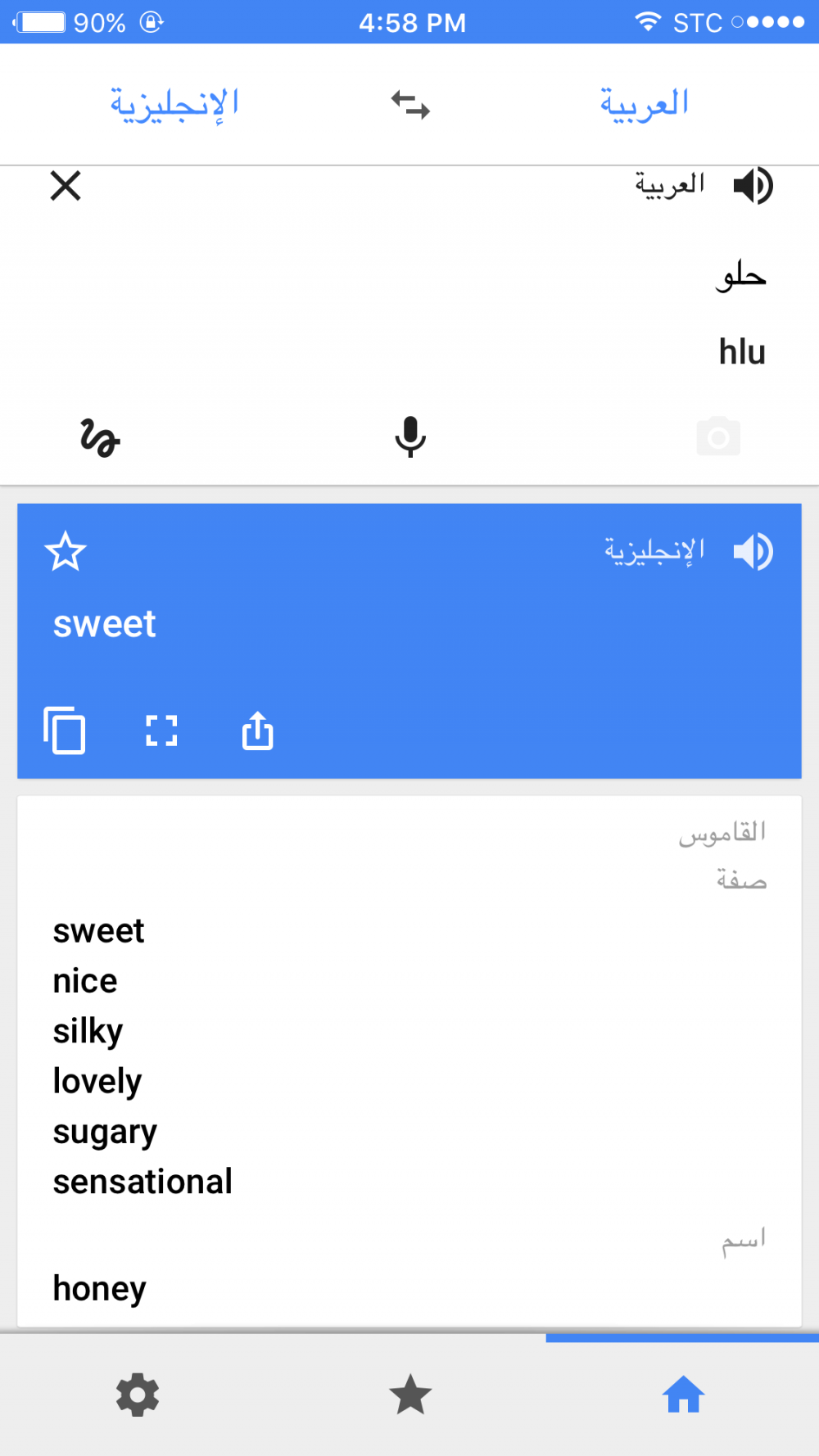
Task: Play English translation audio
Action: (753, 551)
